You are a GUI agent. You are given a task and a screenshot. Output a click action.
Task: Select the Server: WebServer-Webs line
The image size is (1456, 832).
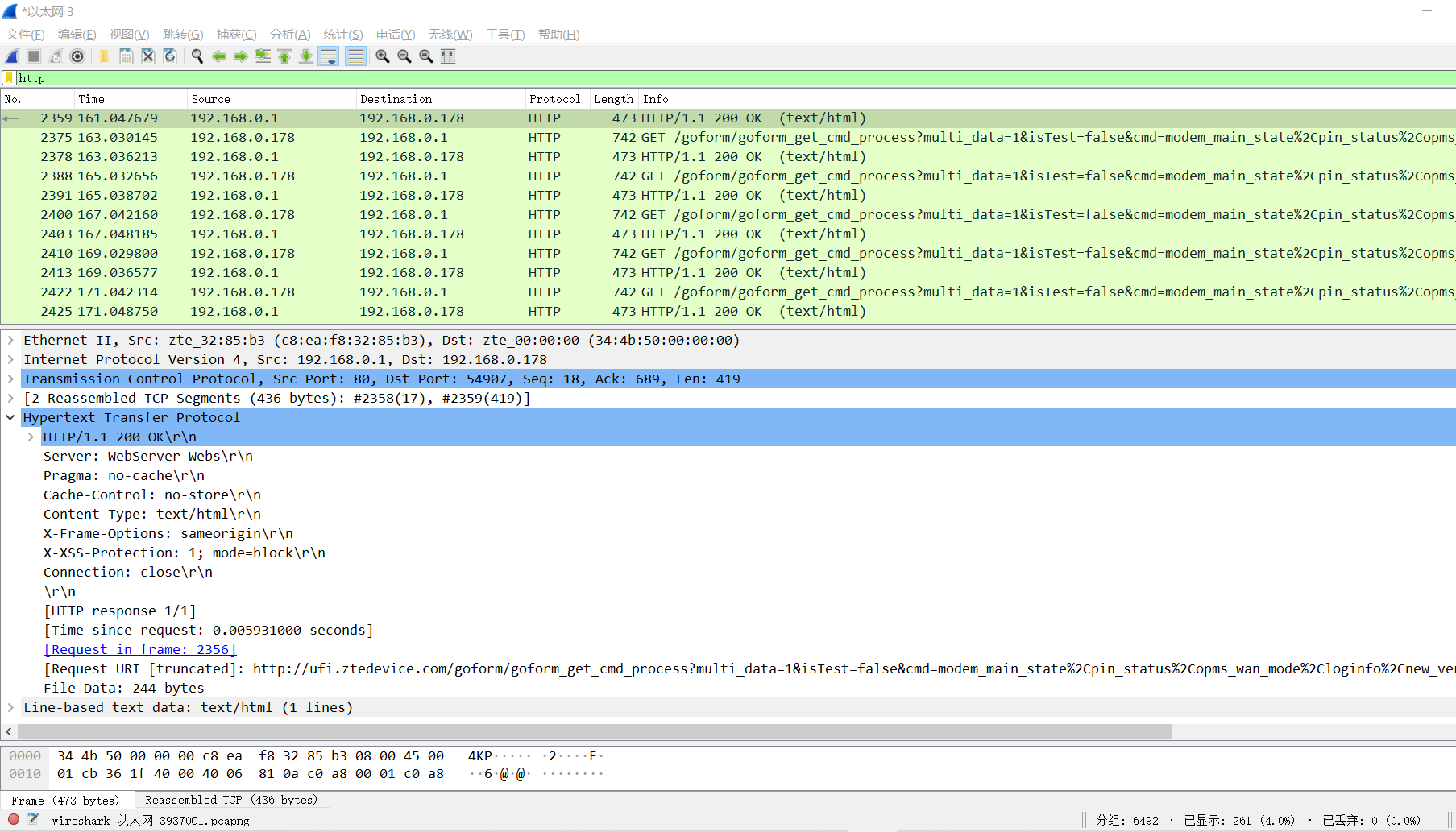pos(148,457)
